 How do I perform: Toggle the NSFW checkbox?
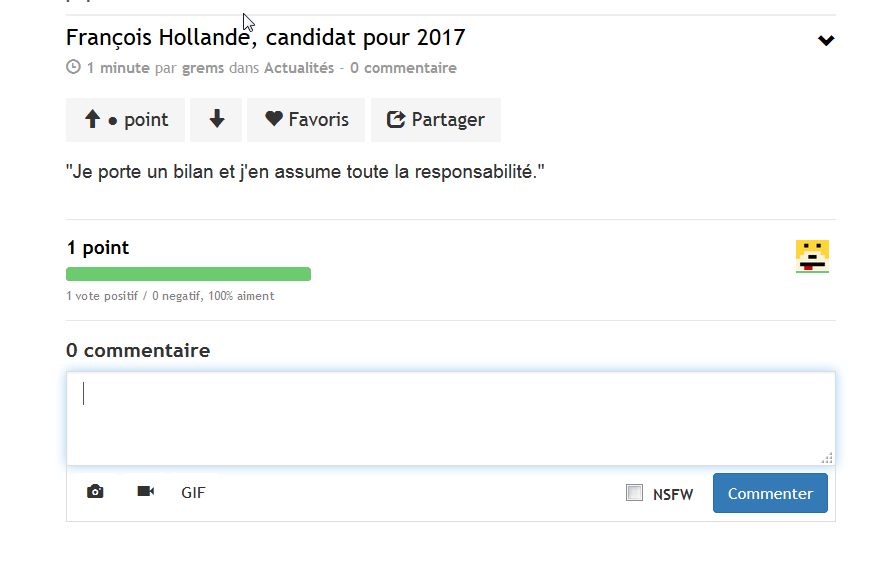click(634, 493)
